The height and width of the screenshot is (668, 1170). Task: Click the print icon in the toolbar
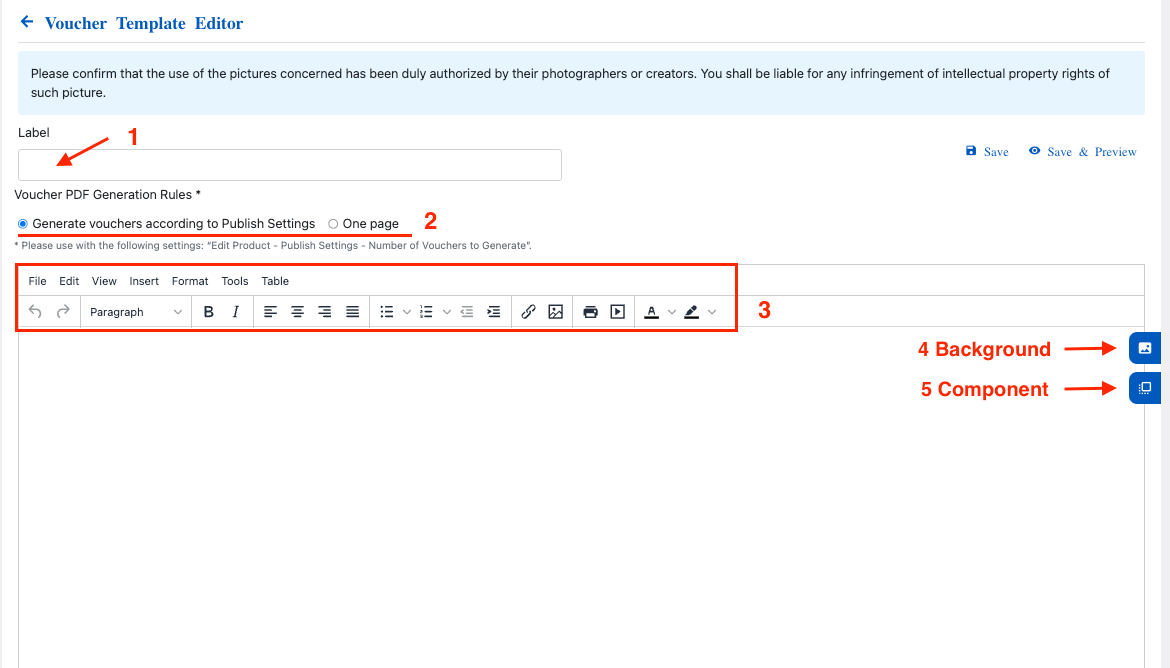coord(590,311)
